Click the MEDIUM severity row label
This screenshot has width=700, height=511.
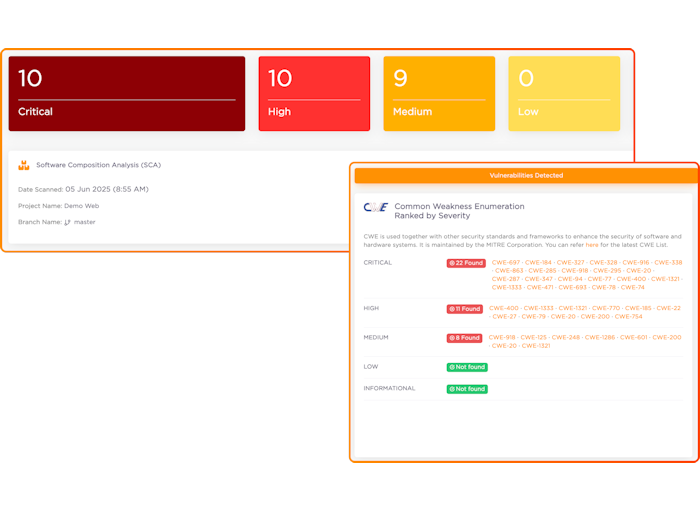click(x=376, y=337)
